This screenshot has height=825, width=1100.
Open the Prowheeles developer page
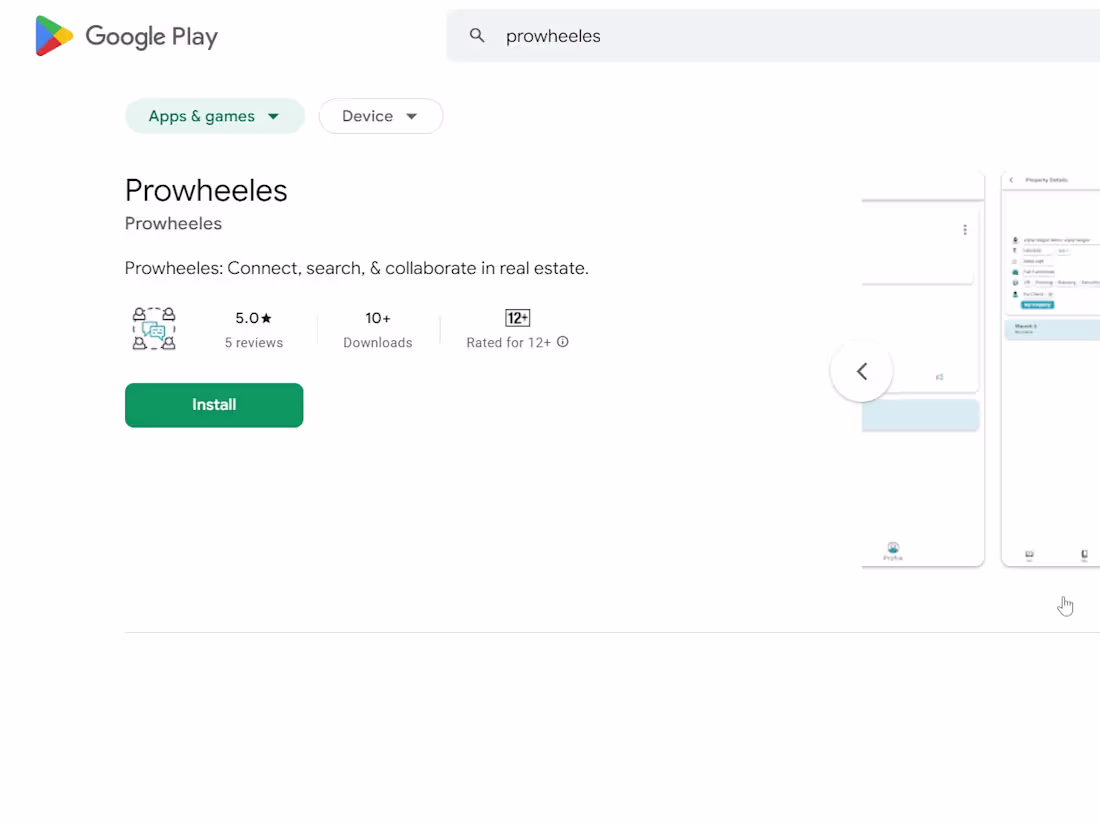pyautogui.click(x=173, y=223)
